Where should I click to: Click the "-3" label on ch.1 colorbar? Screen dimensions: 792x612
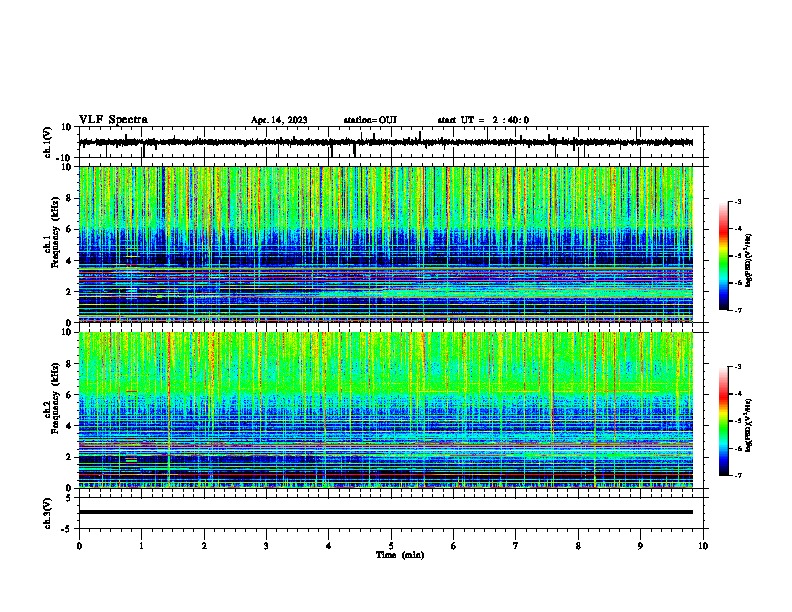[737, 201]
